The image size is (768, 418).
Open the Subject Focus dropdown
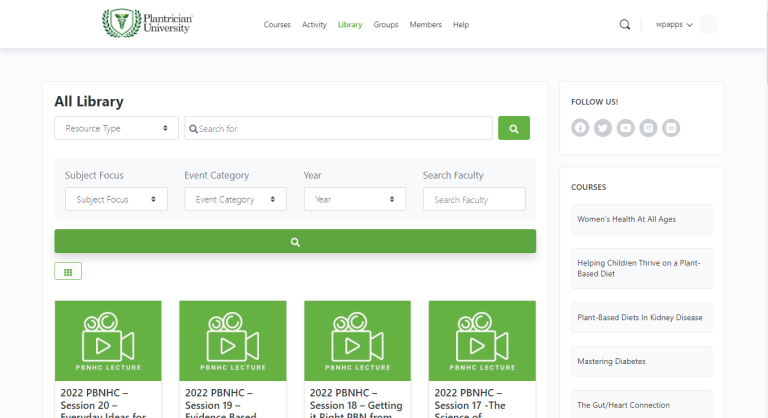116,199
